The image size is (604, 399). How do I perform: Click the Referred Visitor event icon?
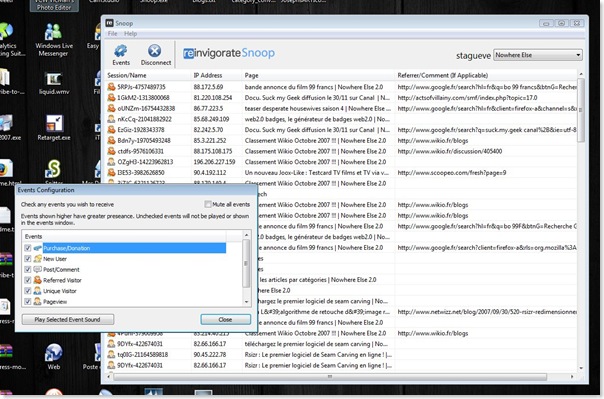[x=37, y=280]
